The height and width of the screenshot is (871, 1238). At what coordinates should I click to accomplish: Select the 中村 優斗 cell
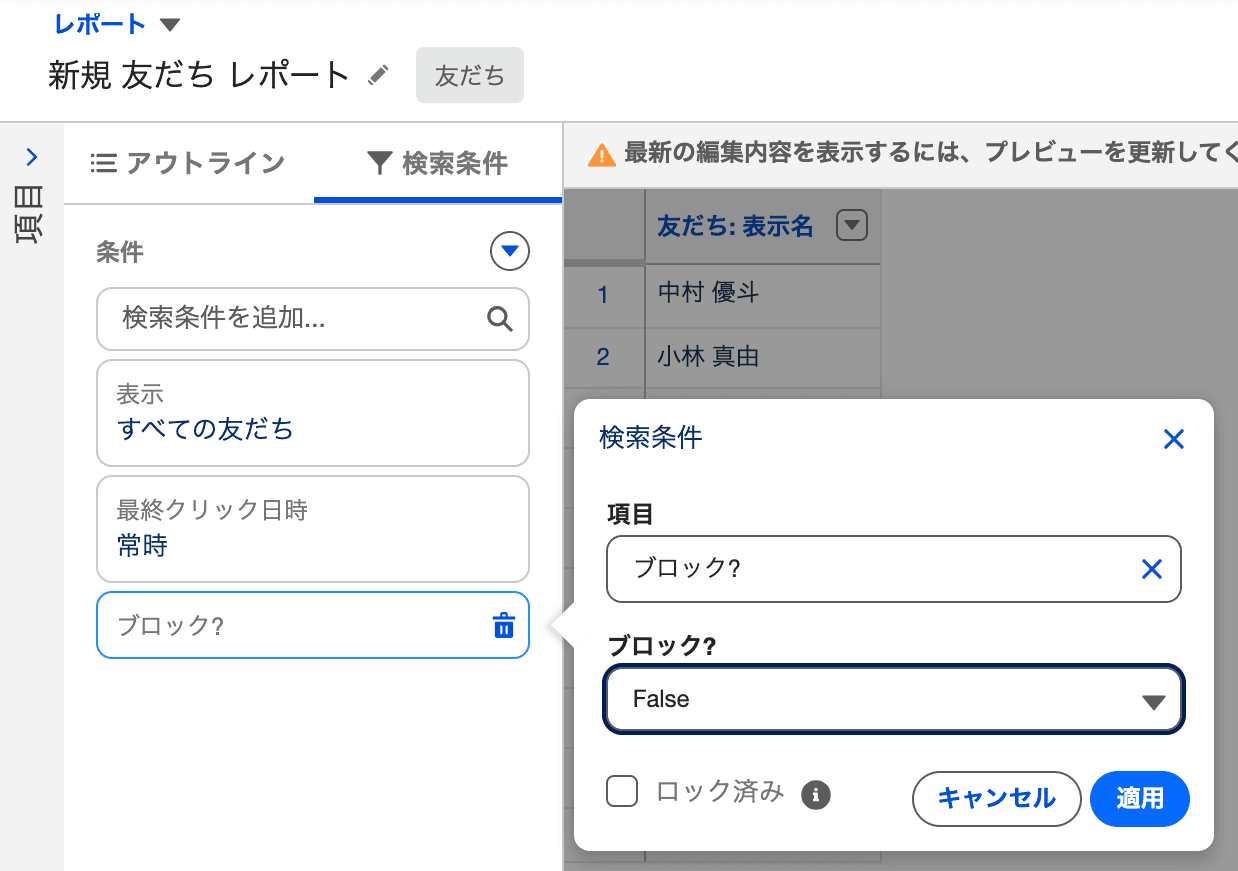(x=763, y=294)
